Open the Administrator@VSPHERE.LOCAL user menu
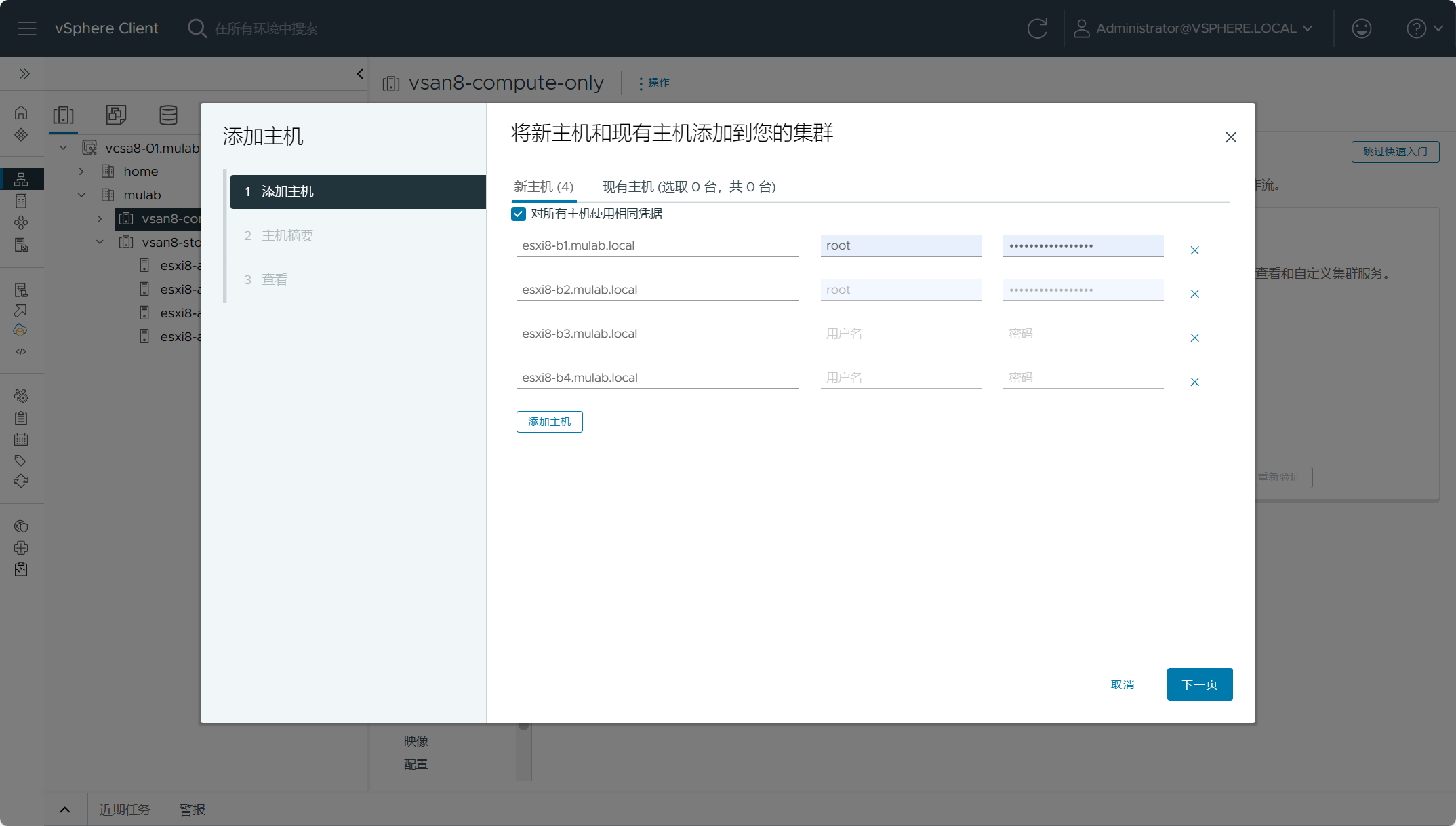 pos(1194,28)
